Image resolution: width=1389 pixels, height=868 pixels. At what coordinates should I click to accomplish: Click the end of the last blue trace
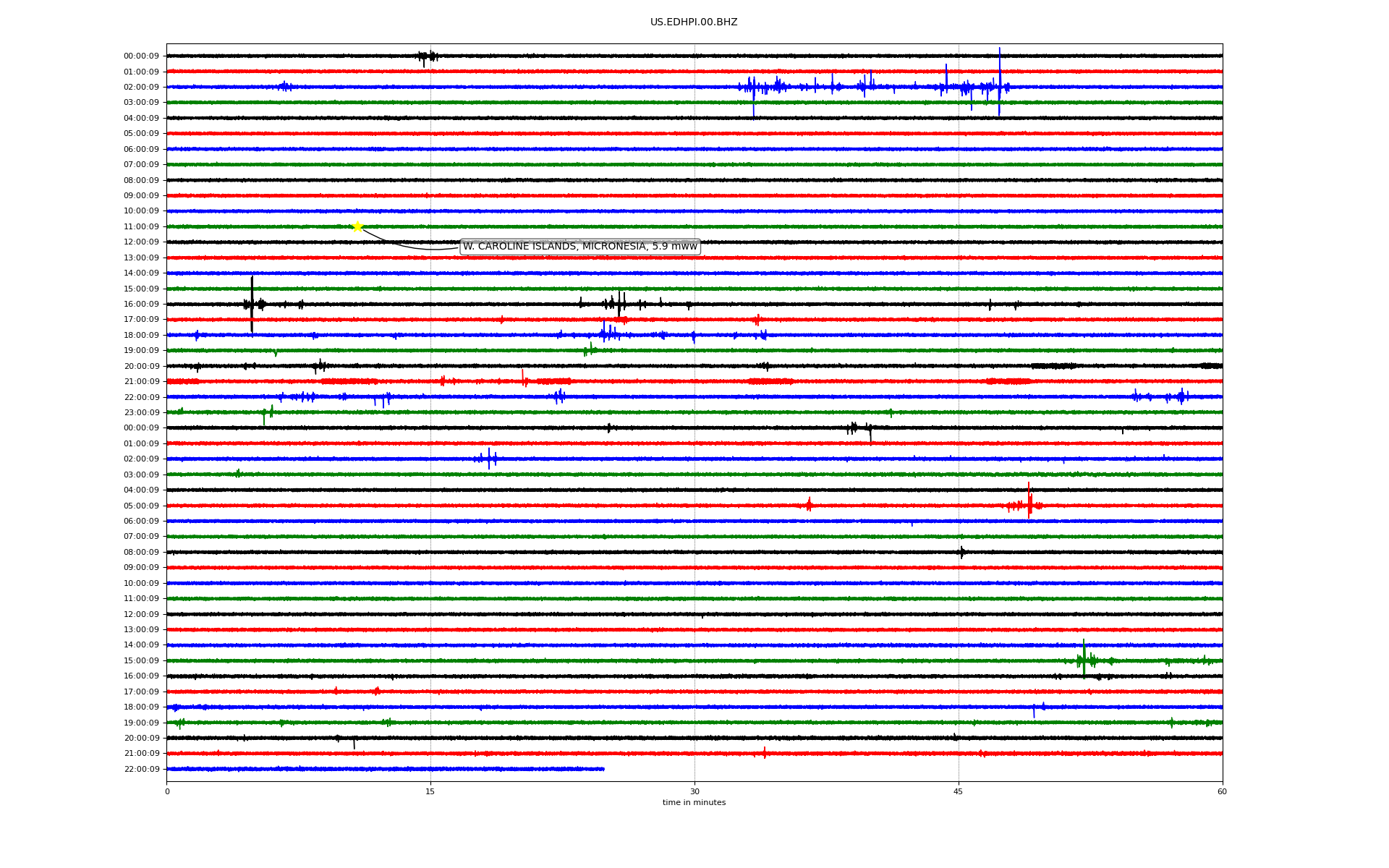click(603, 769)
